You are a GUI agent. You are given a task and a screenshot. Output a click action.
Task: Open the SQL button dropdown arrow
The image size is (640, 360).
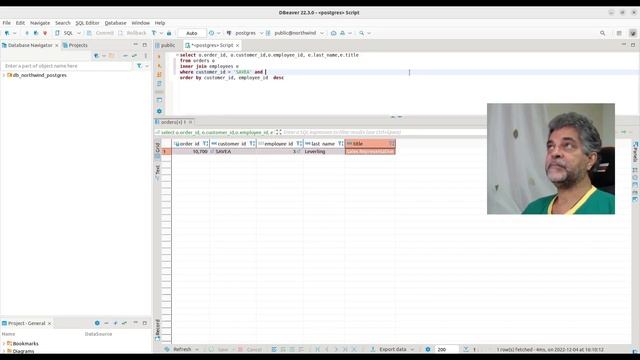pyautogui.click(x=79, y=33)
